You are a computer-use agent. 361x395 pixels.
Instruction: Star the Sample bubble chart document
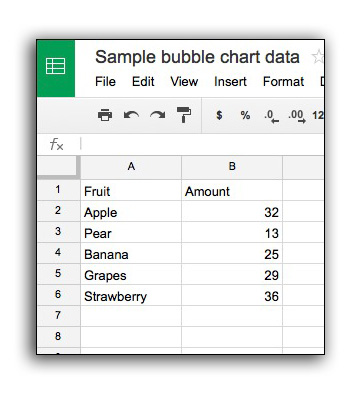pyautogui.click(x=318, y=57)
